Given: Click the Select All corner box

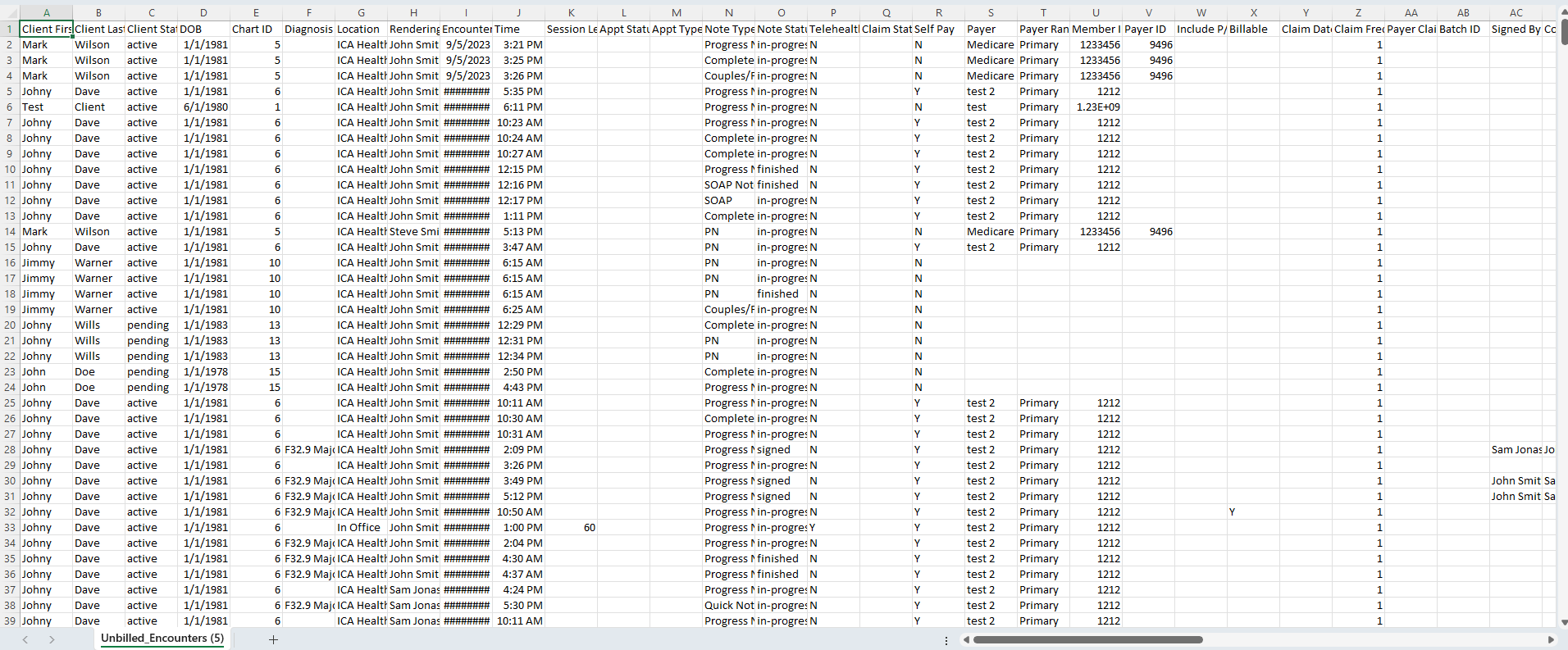Looking at the screenshot, I should pyautogui.click(x=9, y=12).
